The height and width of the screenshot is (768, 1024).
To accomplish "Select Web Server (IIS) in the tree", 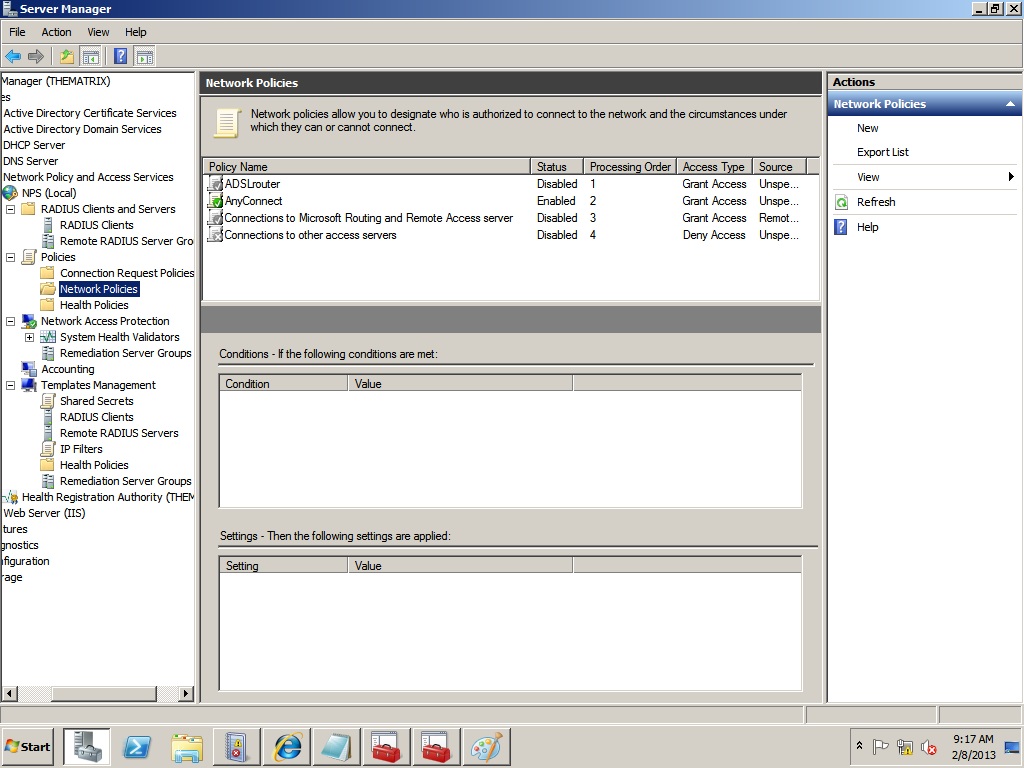I will [x=44, y=513].
